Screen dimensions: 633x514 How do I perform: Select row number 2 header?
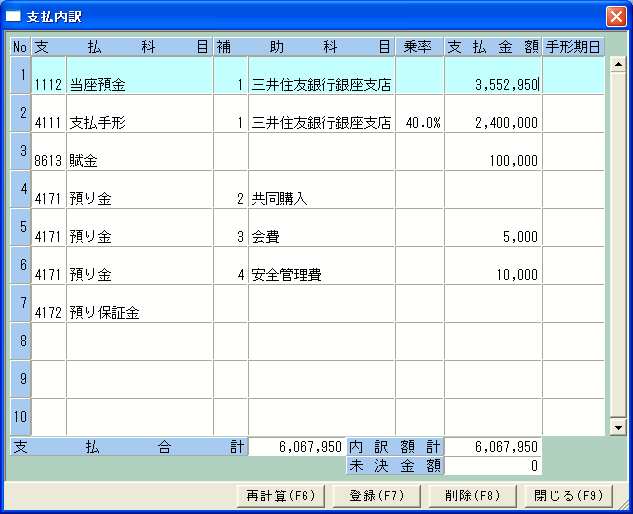coord(21,114)
